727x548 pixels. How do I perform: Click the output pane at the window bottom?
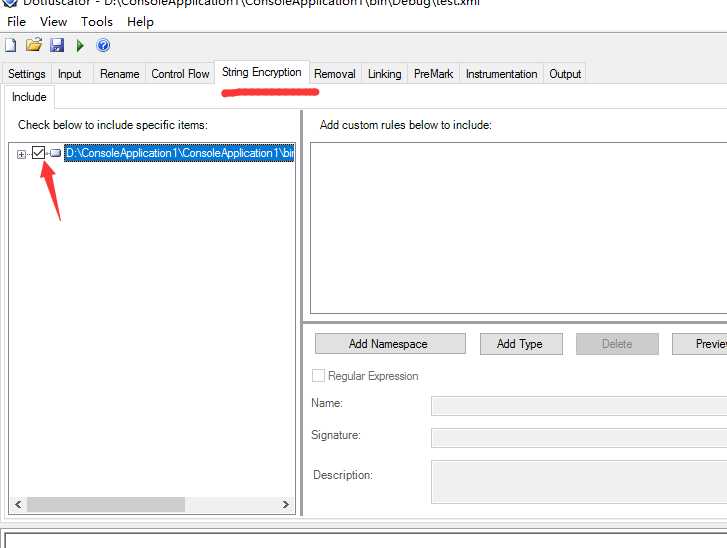365,540
